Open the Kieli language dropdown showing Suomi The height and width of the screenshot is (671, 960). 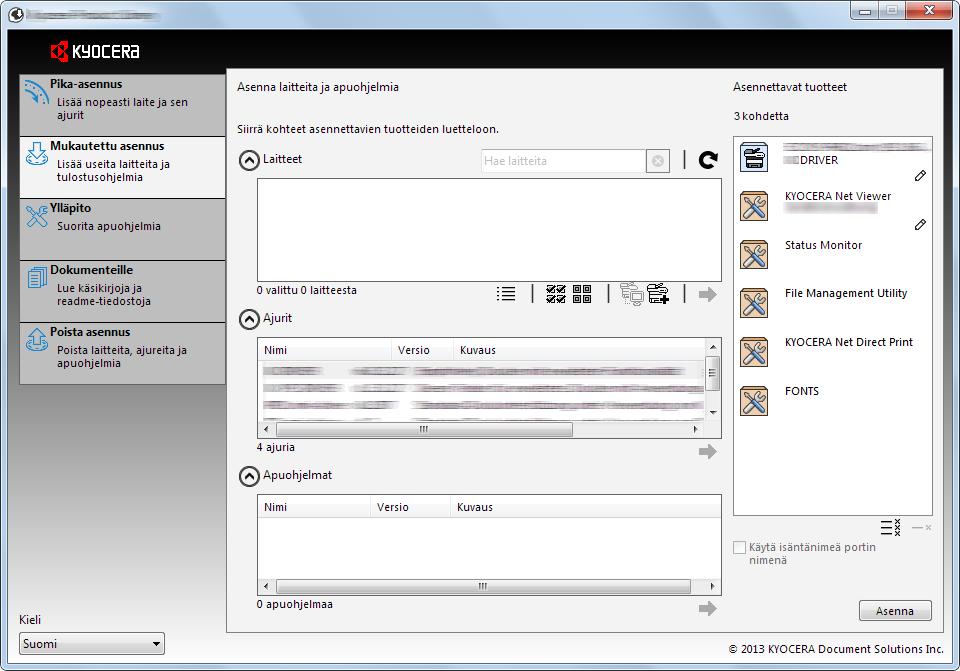coord(92,643)
